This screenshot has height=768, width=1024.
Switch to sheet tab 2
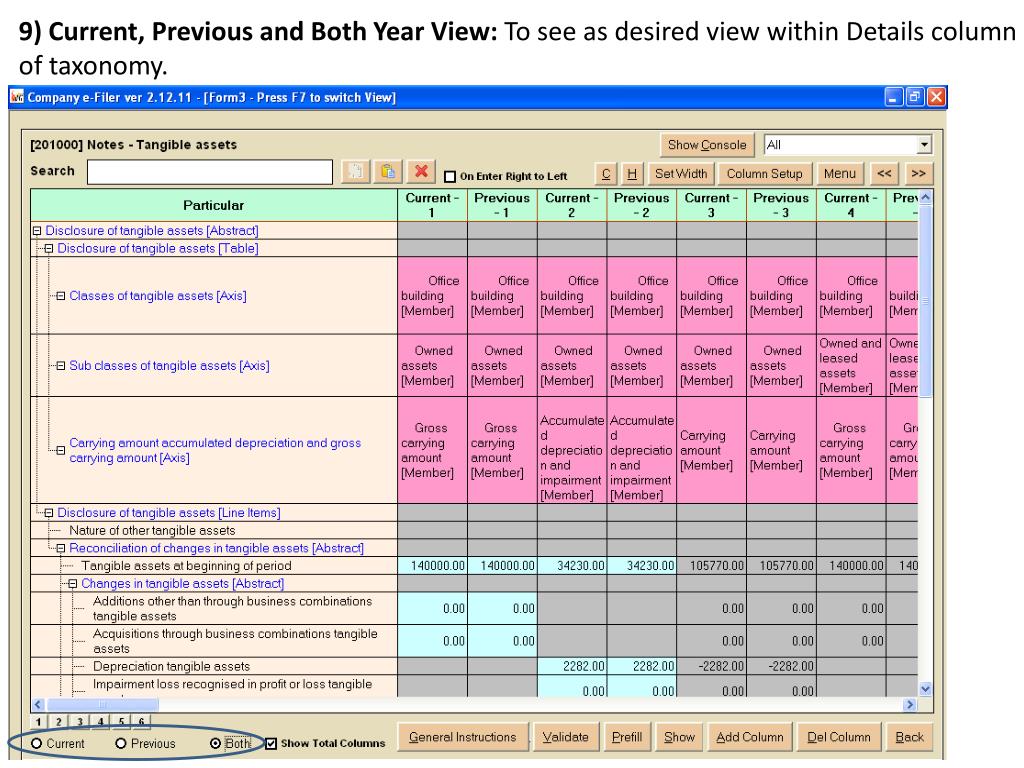click(59, 722)
